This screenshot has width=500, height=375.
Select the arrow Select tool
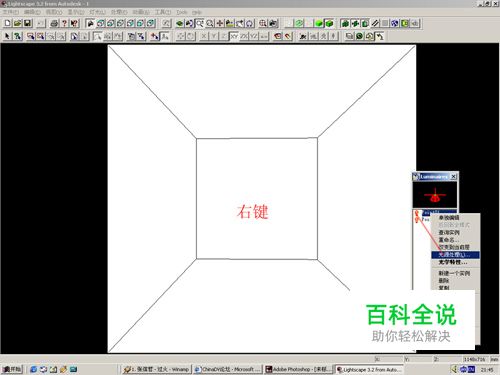[7, 36]
